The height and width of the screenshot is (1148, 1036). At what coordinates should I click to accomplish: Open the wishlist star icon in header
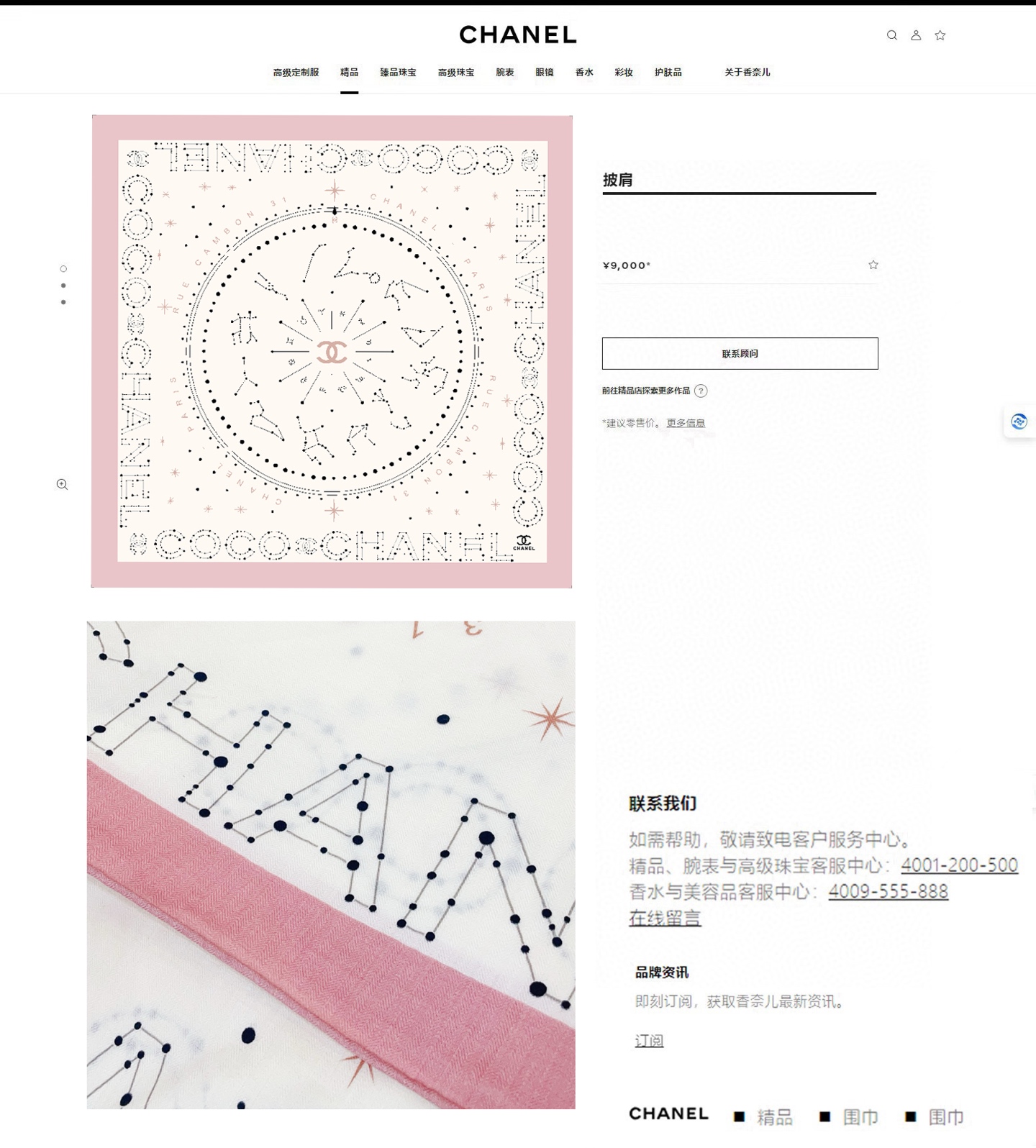click(940, 35)
